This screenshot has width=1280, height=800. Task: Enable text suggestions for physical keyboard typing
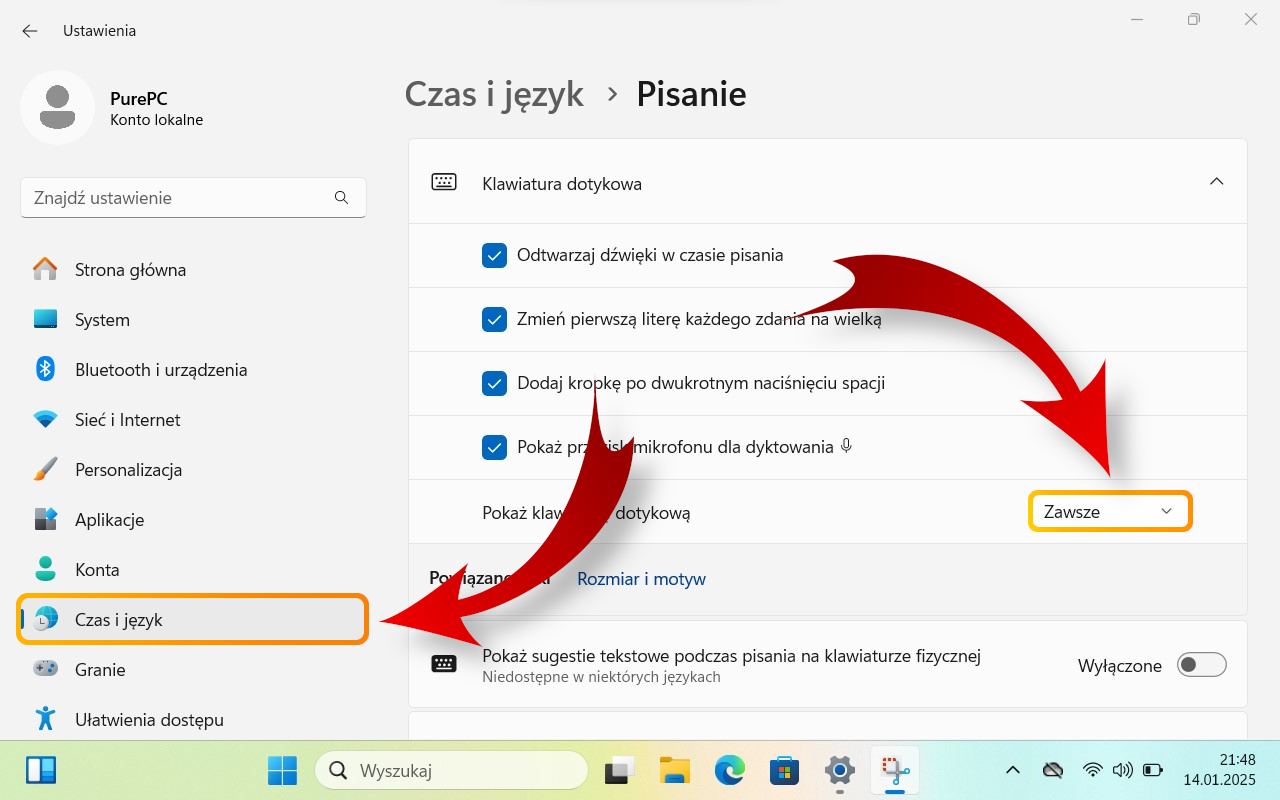click(1201, 664)
